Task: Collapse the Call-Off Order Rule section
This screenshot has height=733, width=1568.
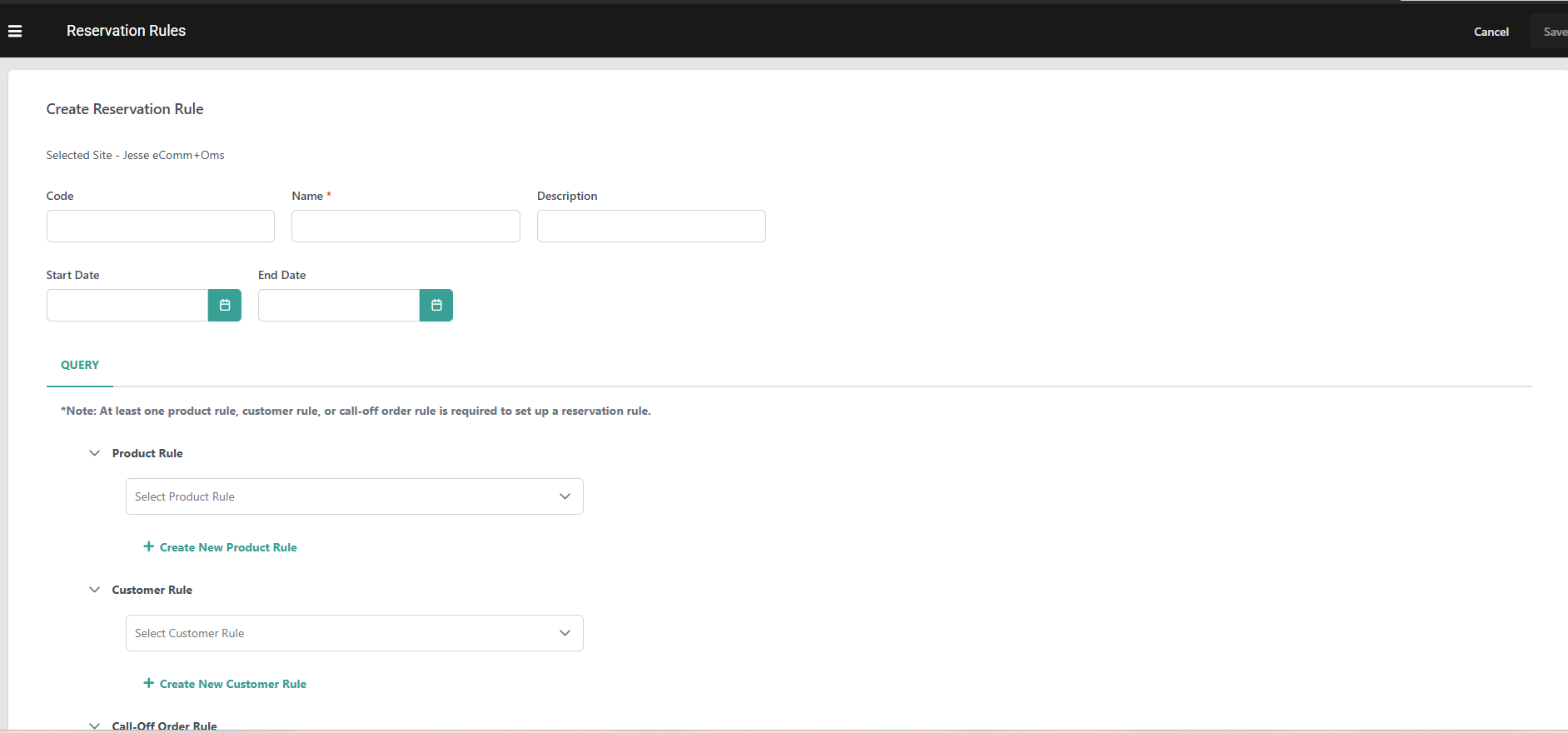Action: click(x=94, y=726)
